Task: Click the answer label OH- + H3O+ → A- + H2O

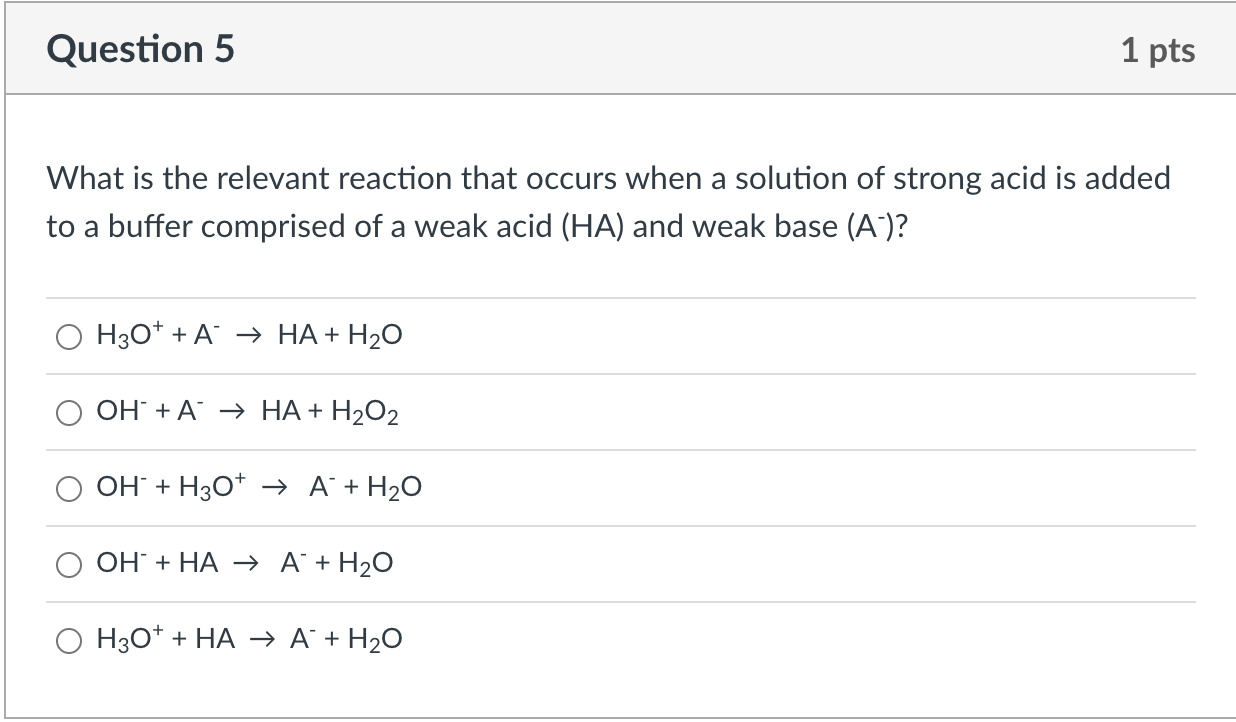Action: coord(258,487)
